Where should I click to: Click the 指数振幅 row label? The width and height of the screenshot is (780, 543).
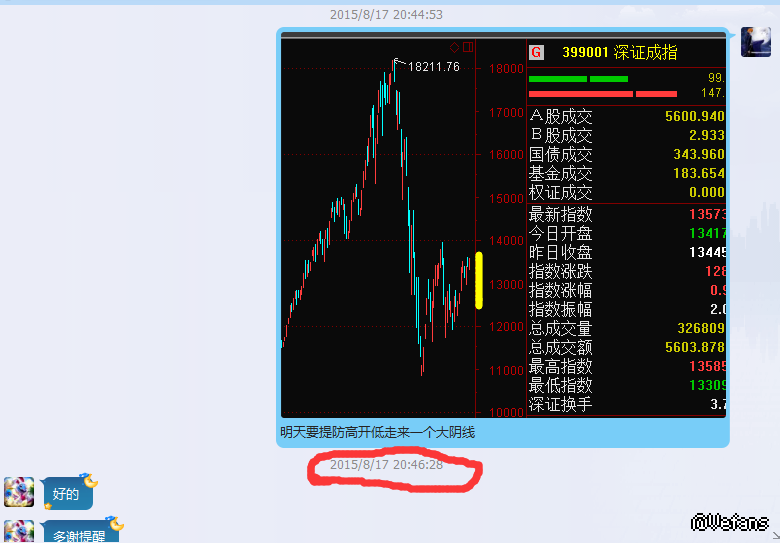click(x=561, y=309)
